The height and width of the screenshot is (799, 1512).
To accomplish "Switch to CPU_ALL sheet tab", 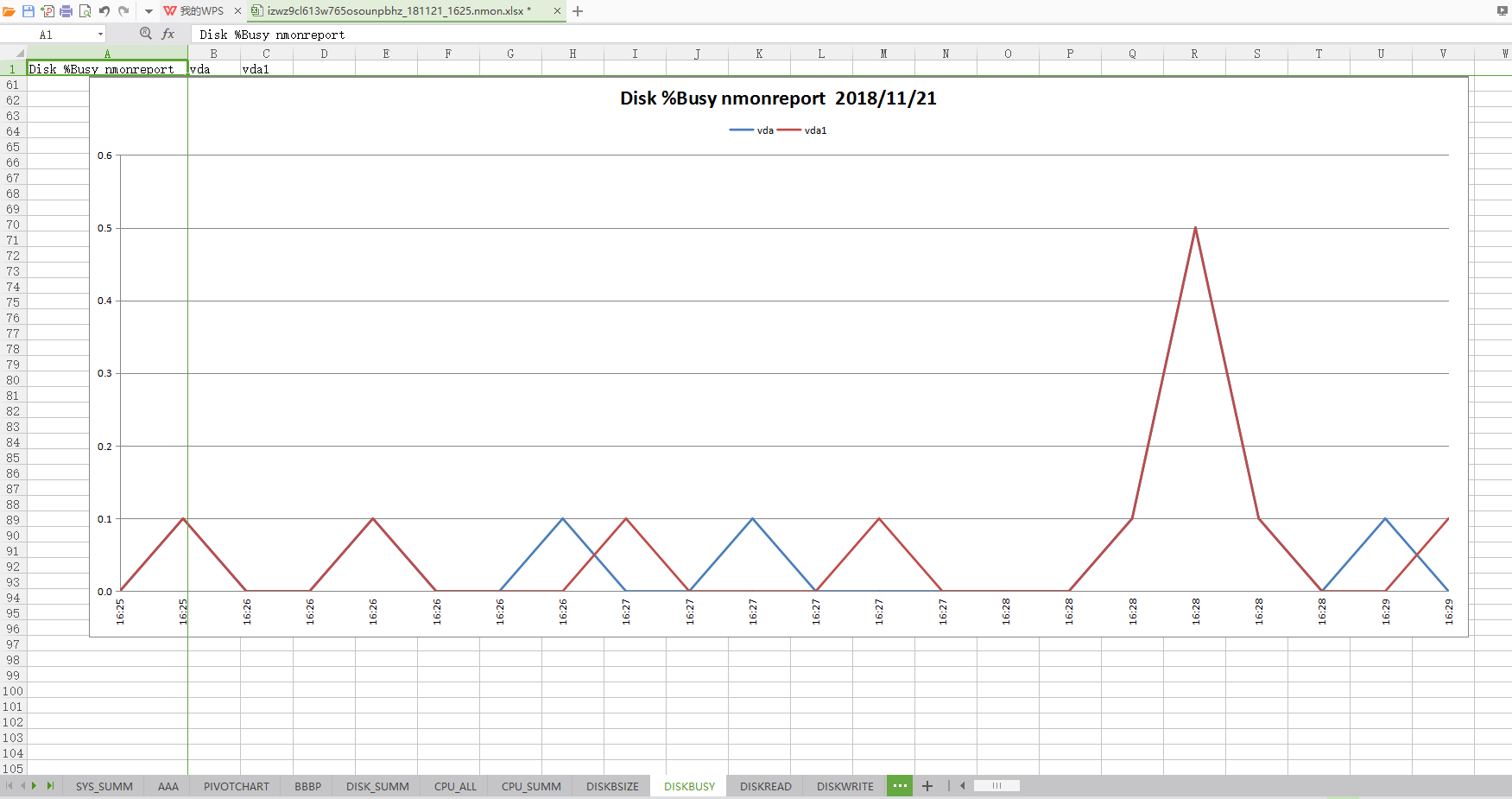I will click(455, 786).
